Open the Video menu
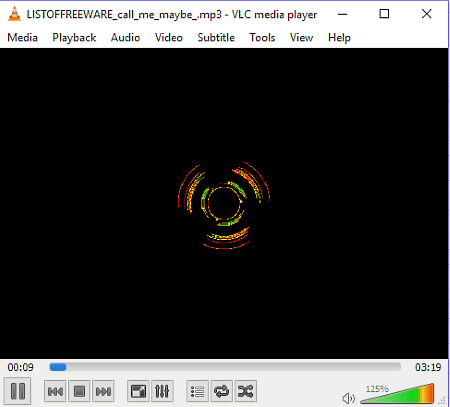Screen dimensions: 450x407 tap(169, 37)
